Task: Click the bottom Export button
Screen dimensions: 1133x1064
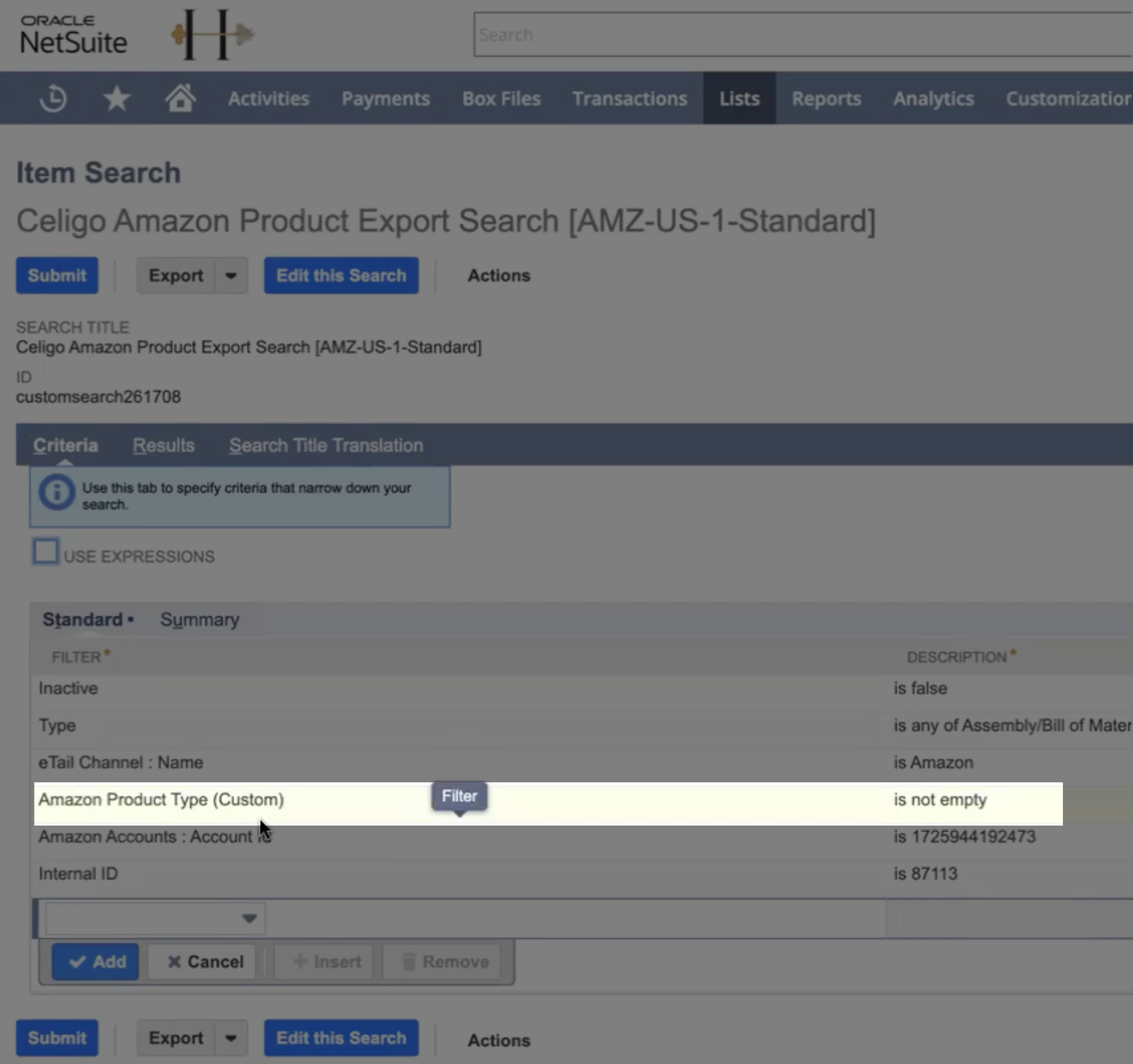Action: click(176, 1038)
